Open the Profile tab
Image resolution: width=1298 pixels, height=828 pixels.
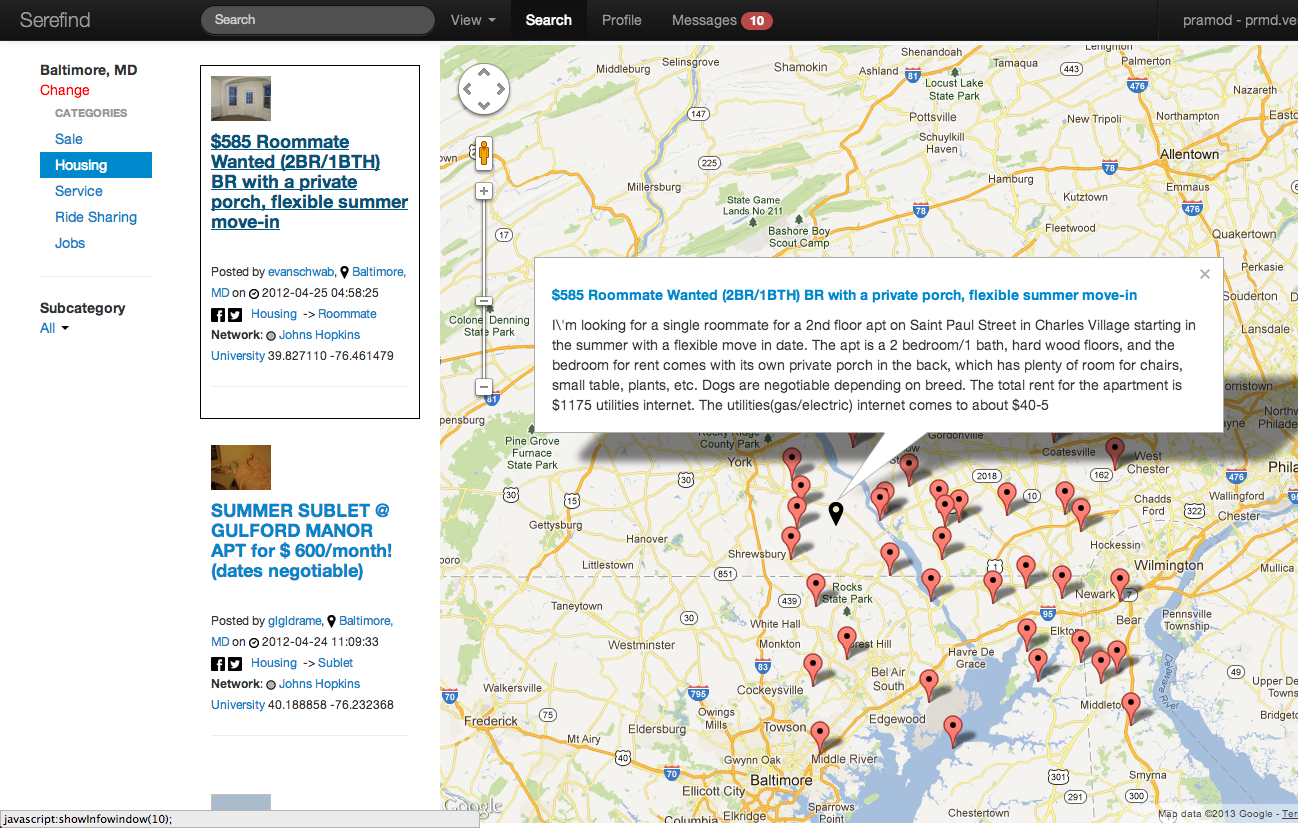(x=621, y=20)
